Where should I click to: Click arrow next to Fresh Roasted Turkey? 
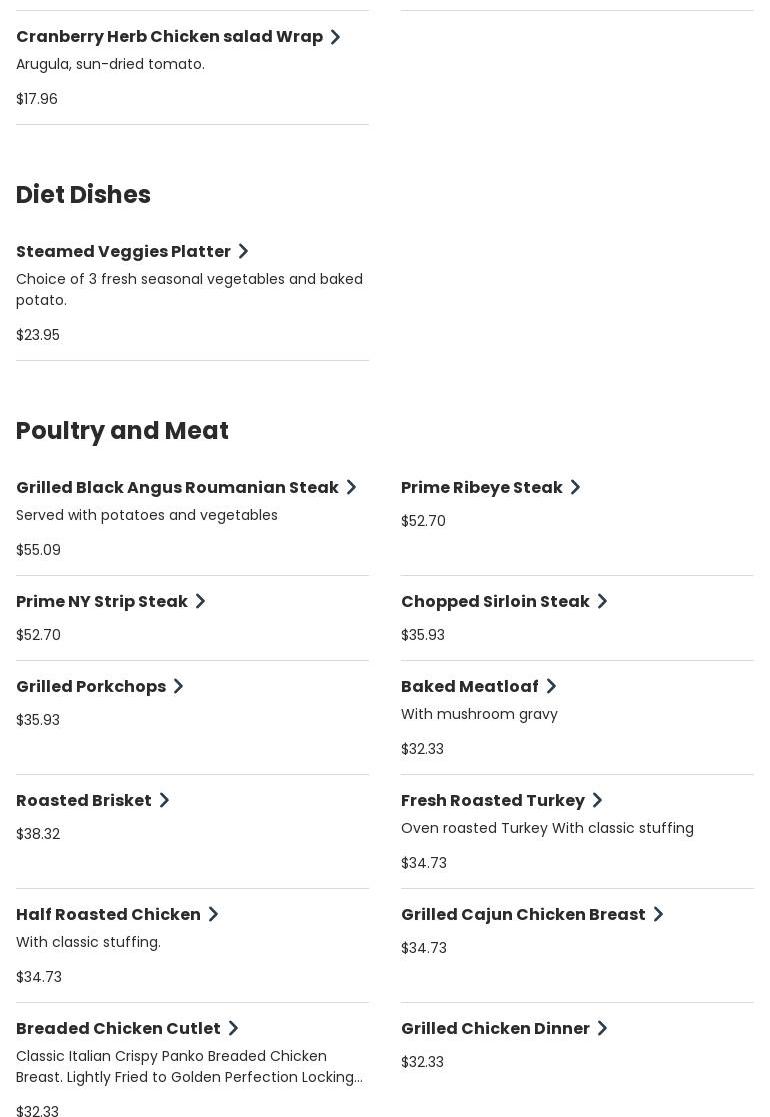[598, 801]
